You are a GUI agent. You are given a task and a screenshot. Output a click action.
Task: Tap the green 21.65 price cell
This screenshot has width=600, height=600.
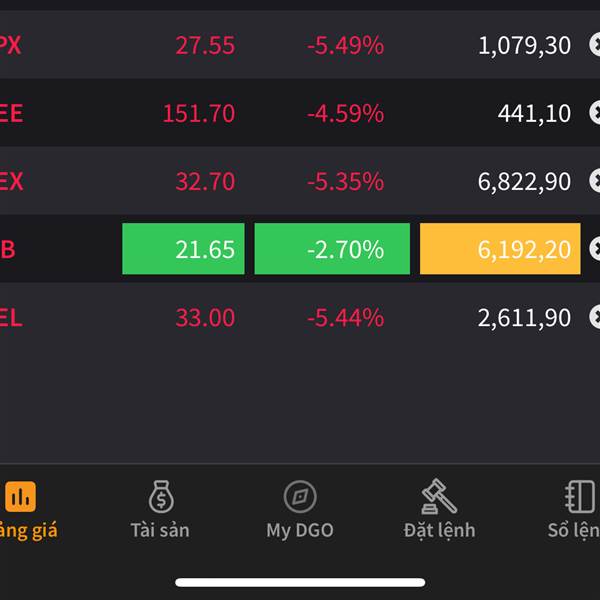click(183, 249)
